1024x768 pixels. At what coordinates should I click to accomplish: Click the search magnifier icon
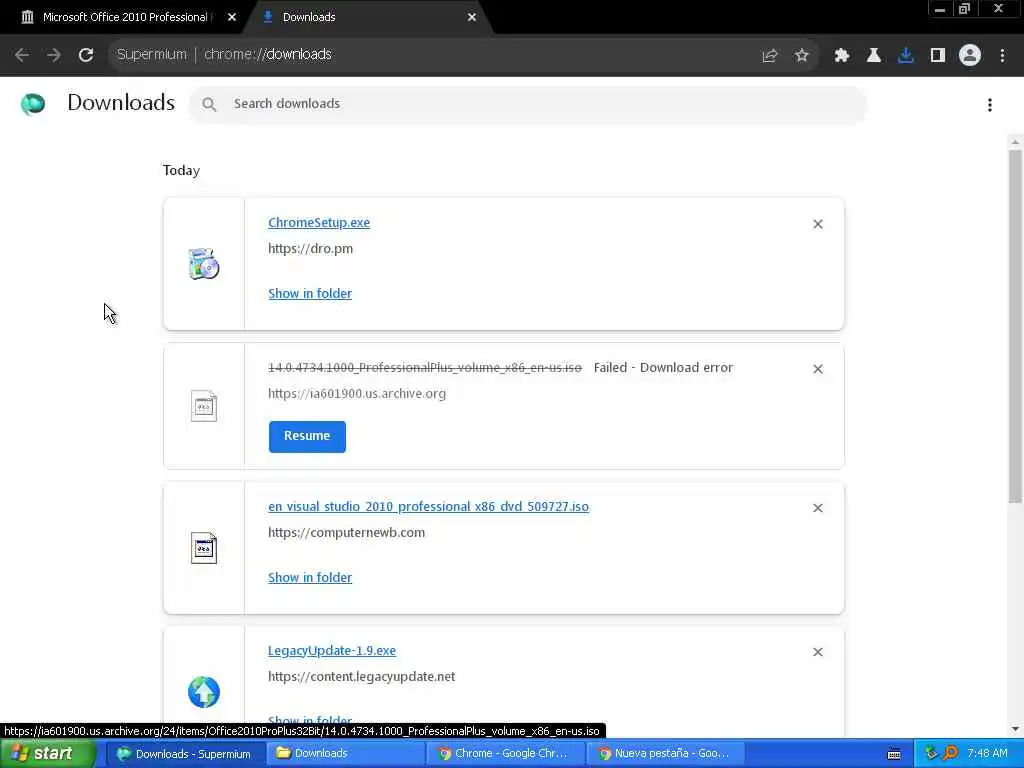209,104
